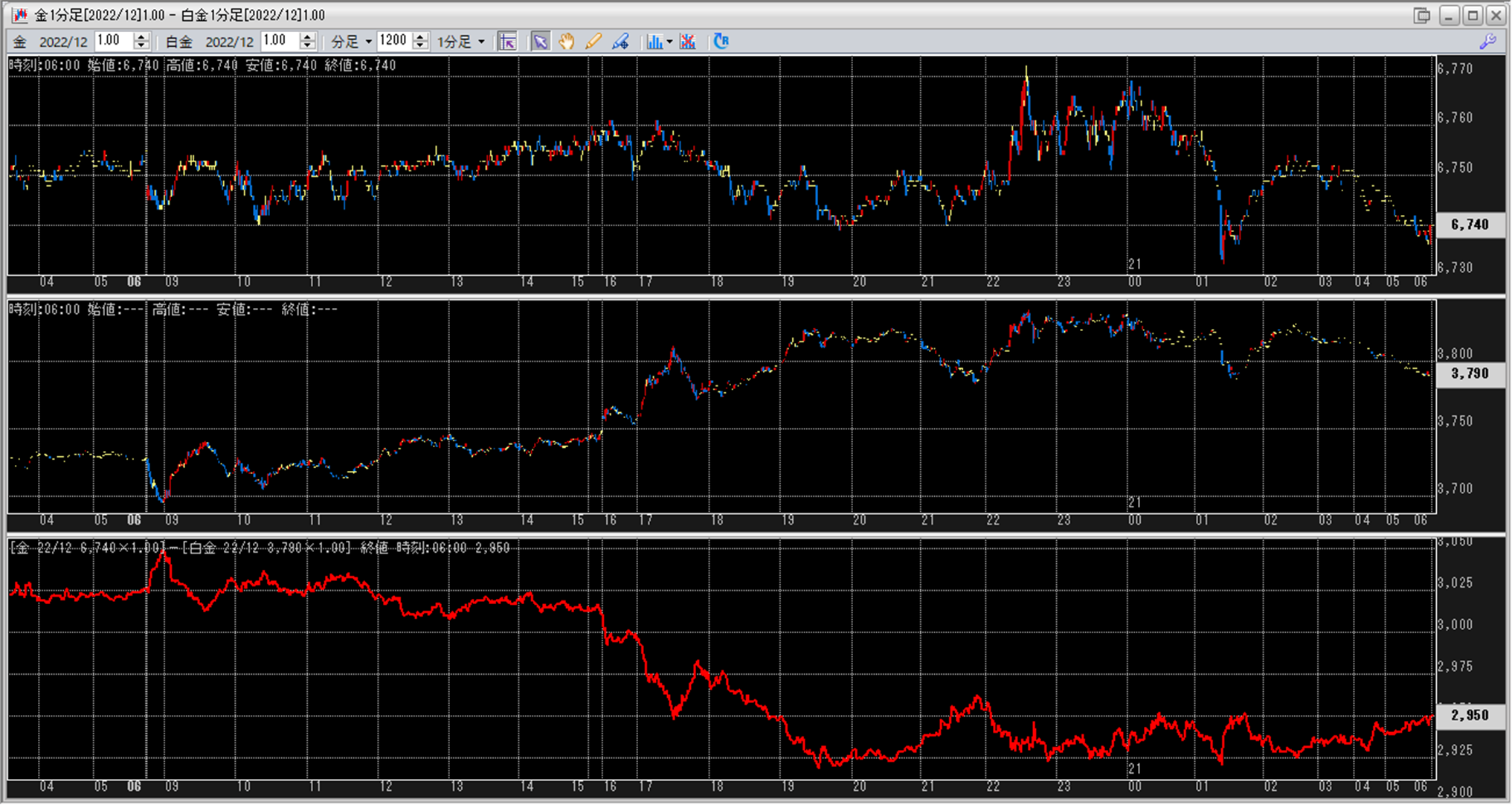Select the arrow pointer cursor tool

click(x=541, y=42)
